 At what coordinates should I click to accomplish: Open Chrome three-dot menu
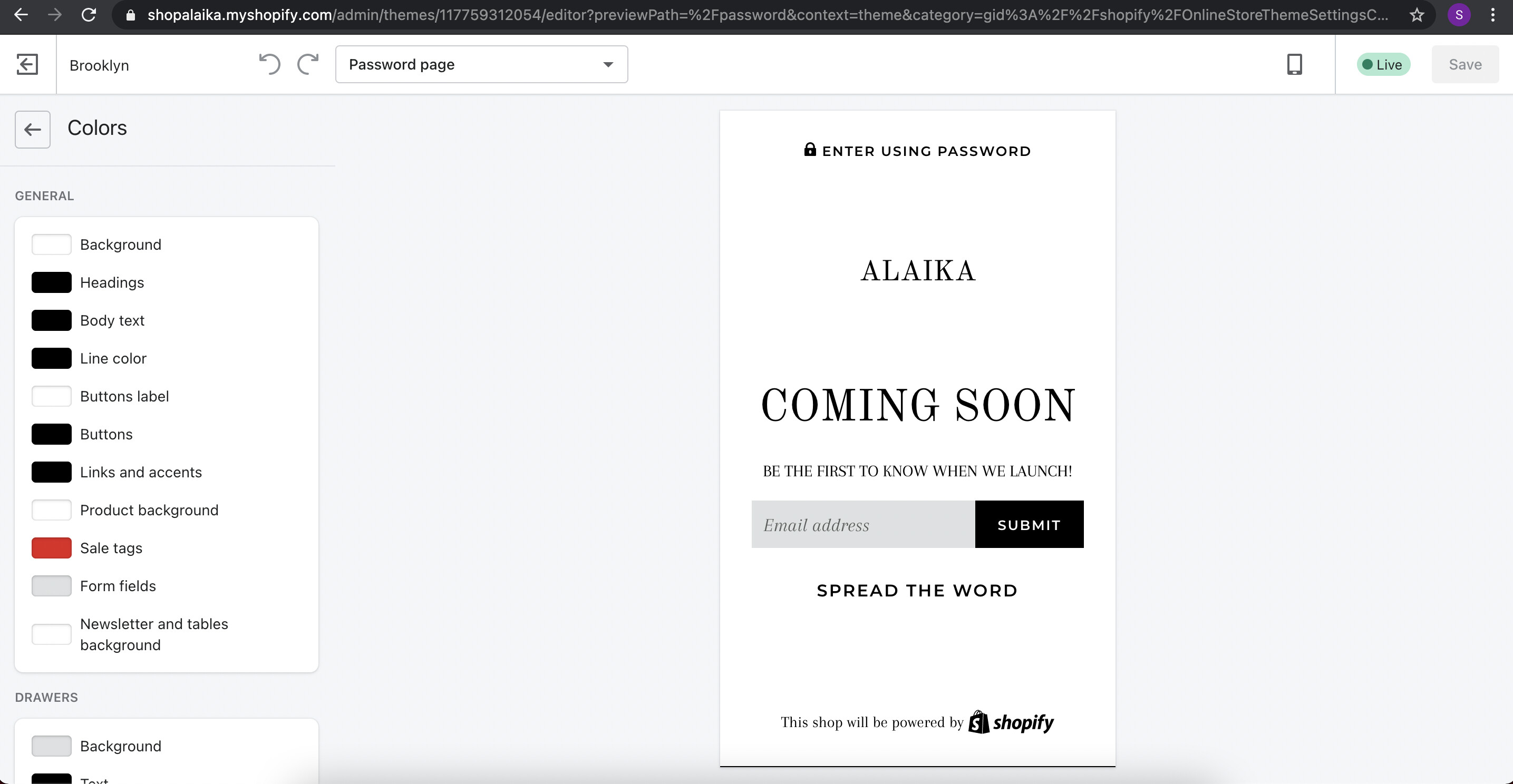[x=1493, y=15]
